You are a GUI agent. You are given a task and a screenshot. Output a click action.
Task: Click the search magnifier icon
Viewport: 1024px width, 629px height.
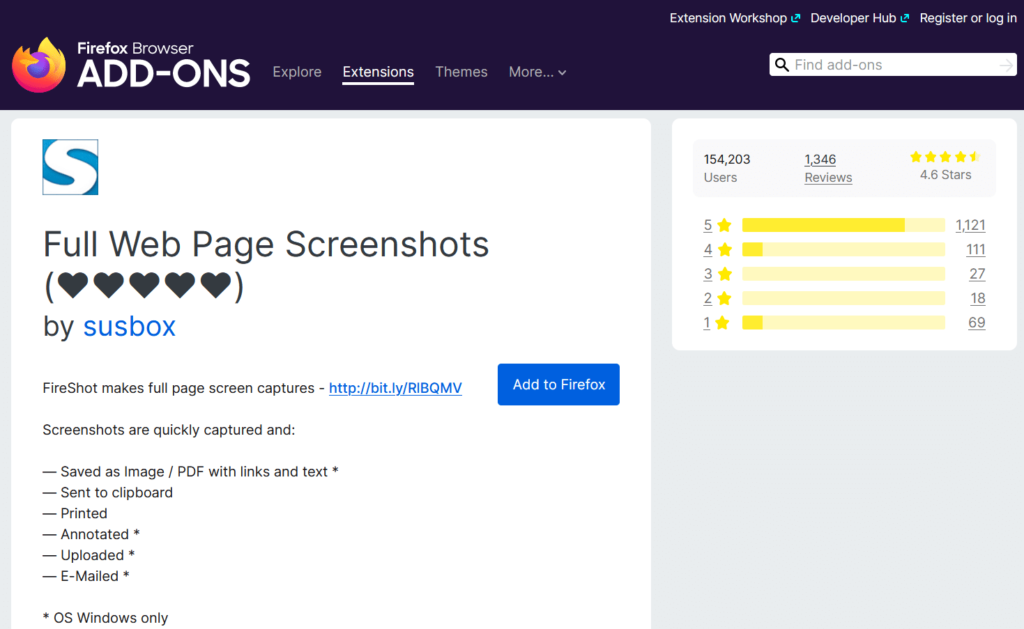point(782,65)
